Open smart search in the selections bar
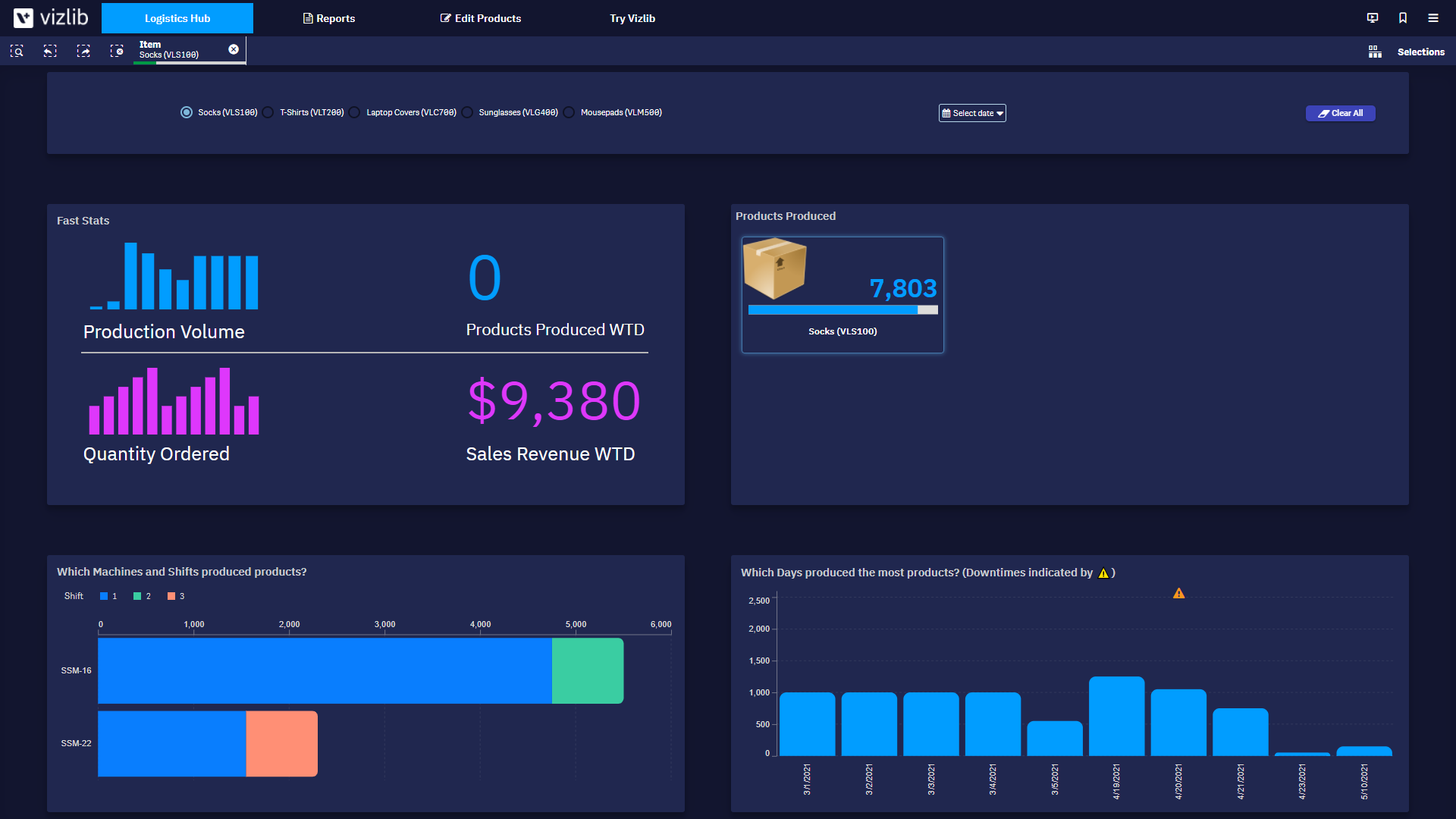 click(16, 51)
